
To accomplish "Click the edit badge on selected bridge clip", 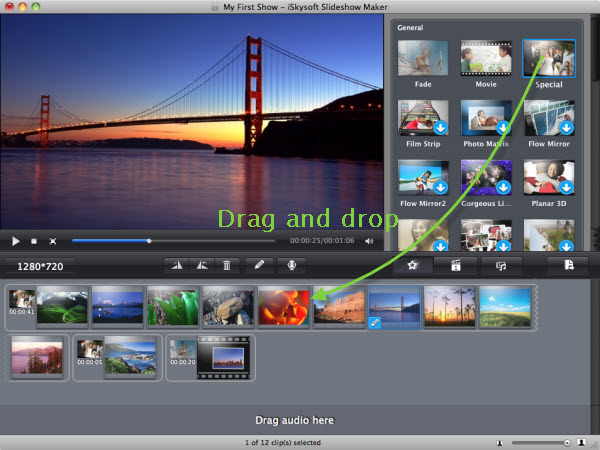I will [x=374, y=321].
